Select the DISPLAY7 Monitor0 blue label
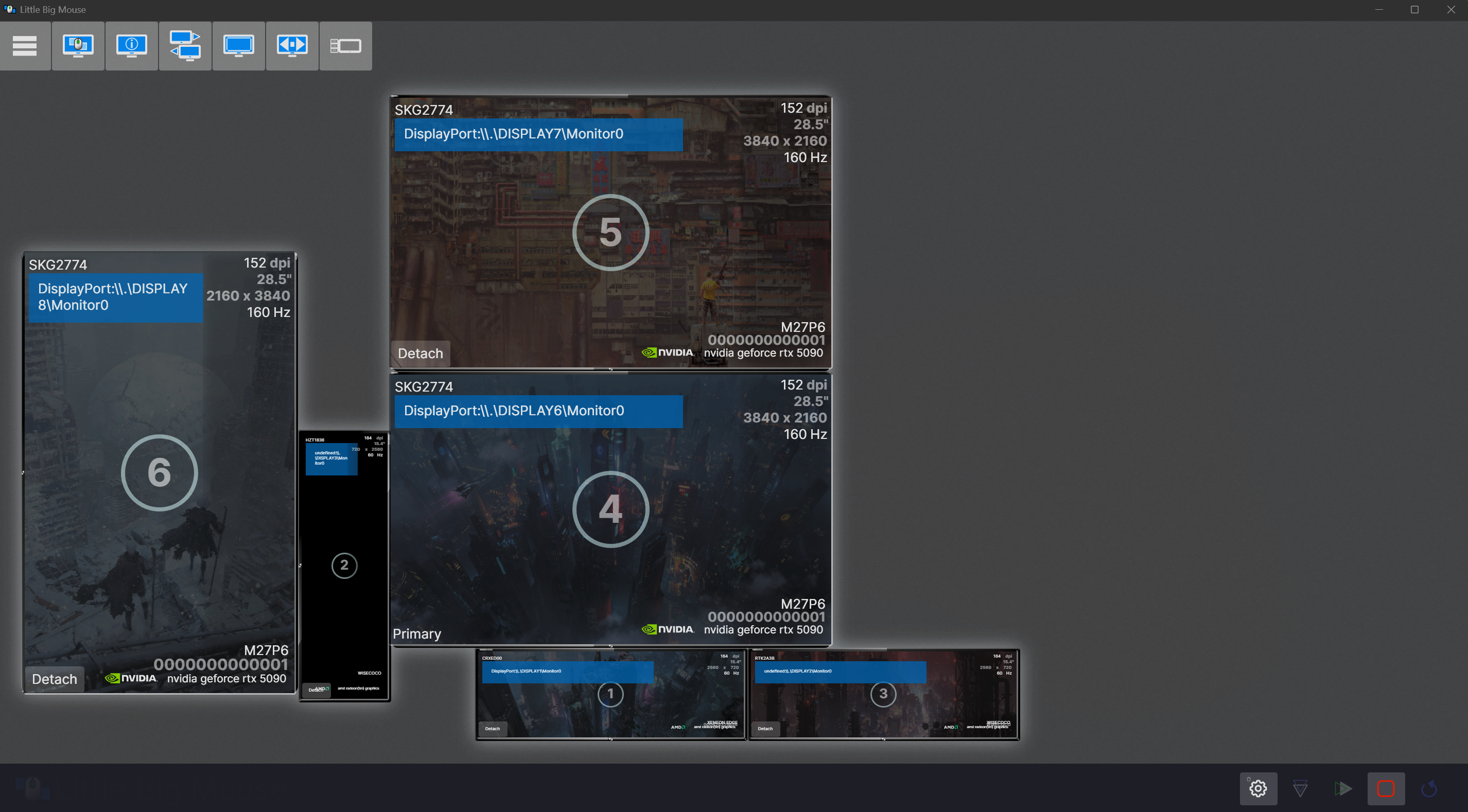1468x812 pixels. click(538, 134)
